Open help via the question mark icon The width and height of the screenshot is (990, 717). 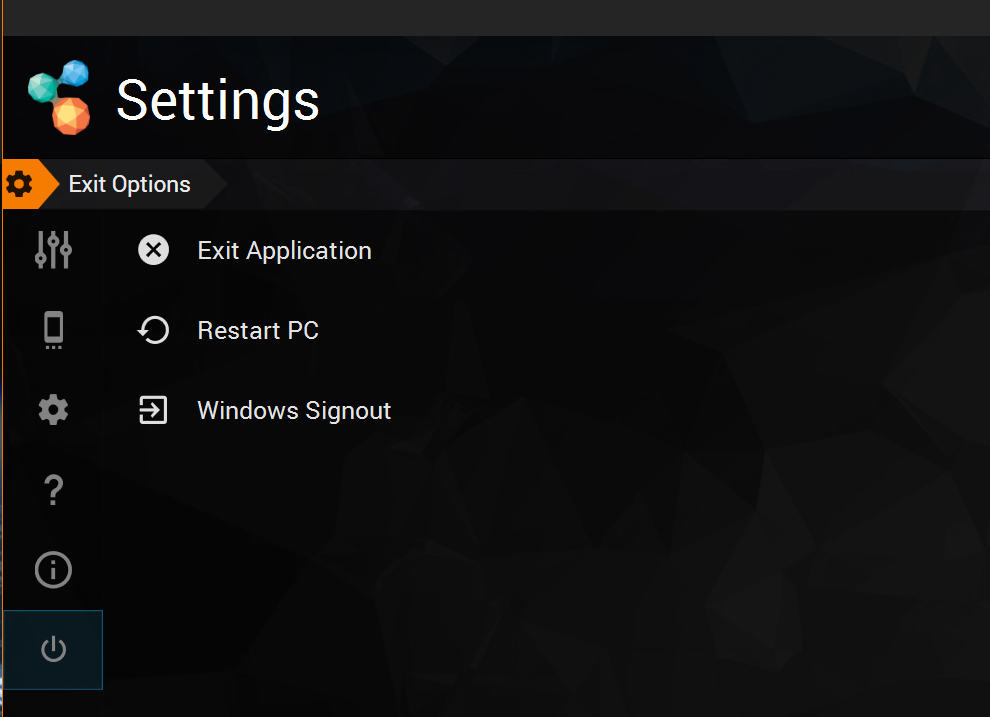tap(53, 490)
